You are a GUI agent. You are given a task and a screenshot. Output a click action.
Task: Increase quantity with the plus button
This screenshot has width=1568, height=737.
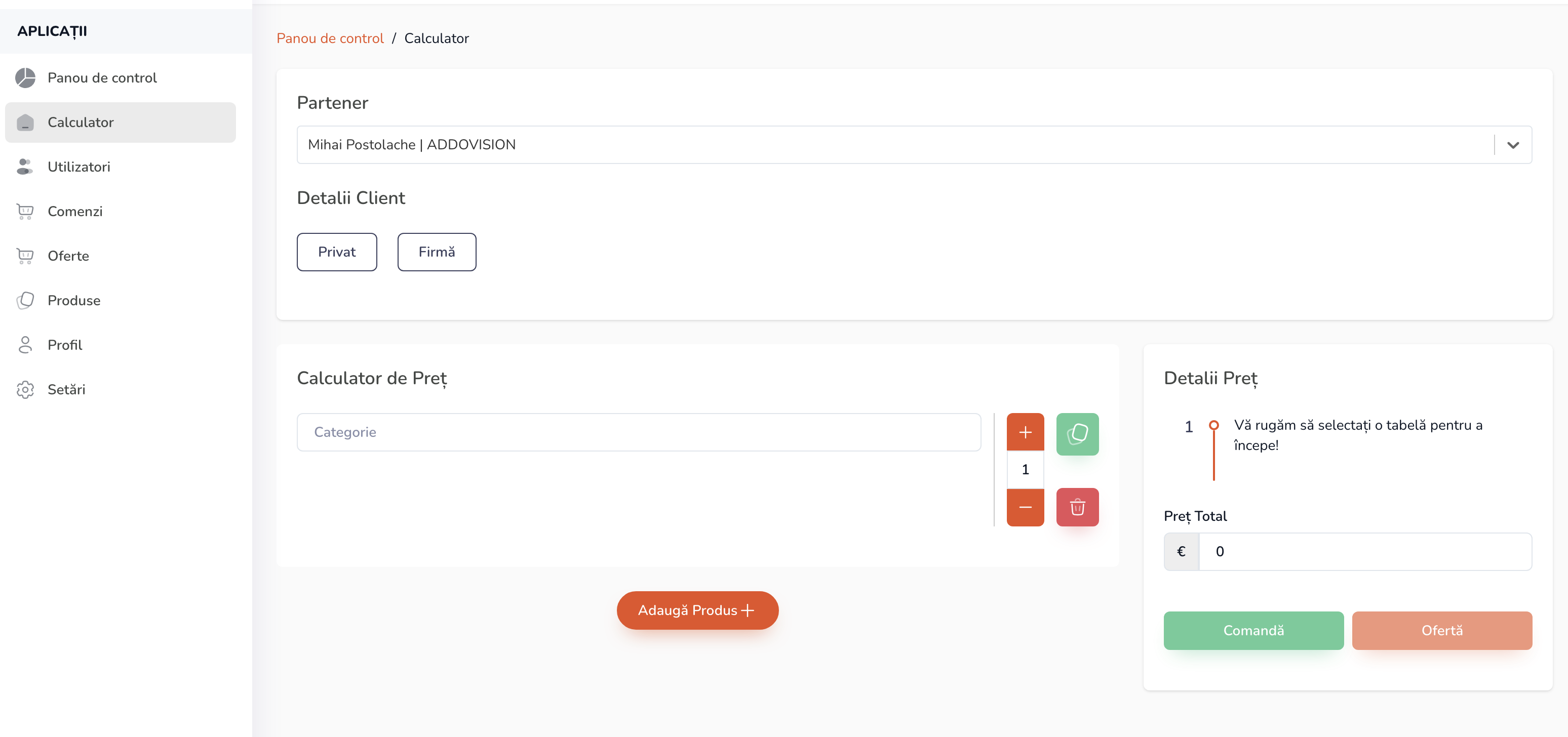point(1025,432)
